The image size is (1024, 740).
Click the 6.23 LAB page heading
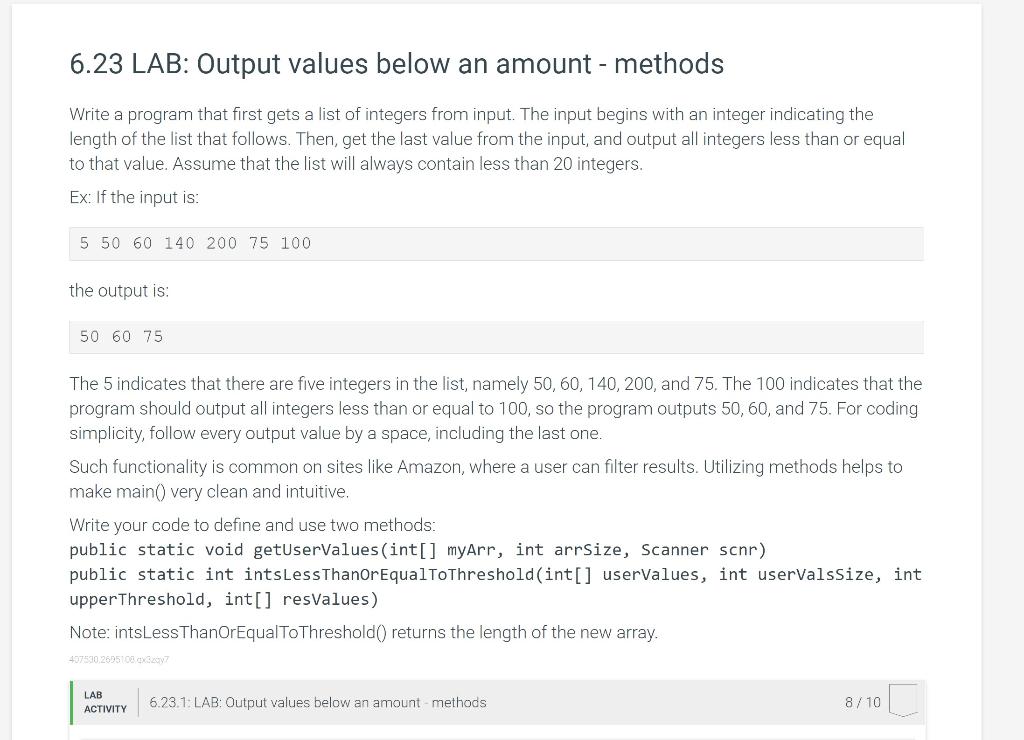click(x=396, y=64)
